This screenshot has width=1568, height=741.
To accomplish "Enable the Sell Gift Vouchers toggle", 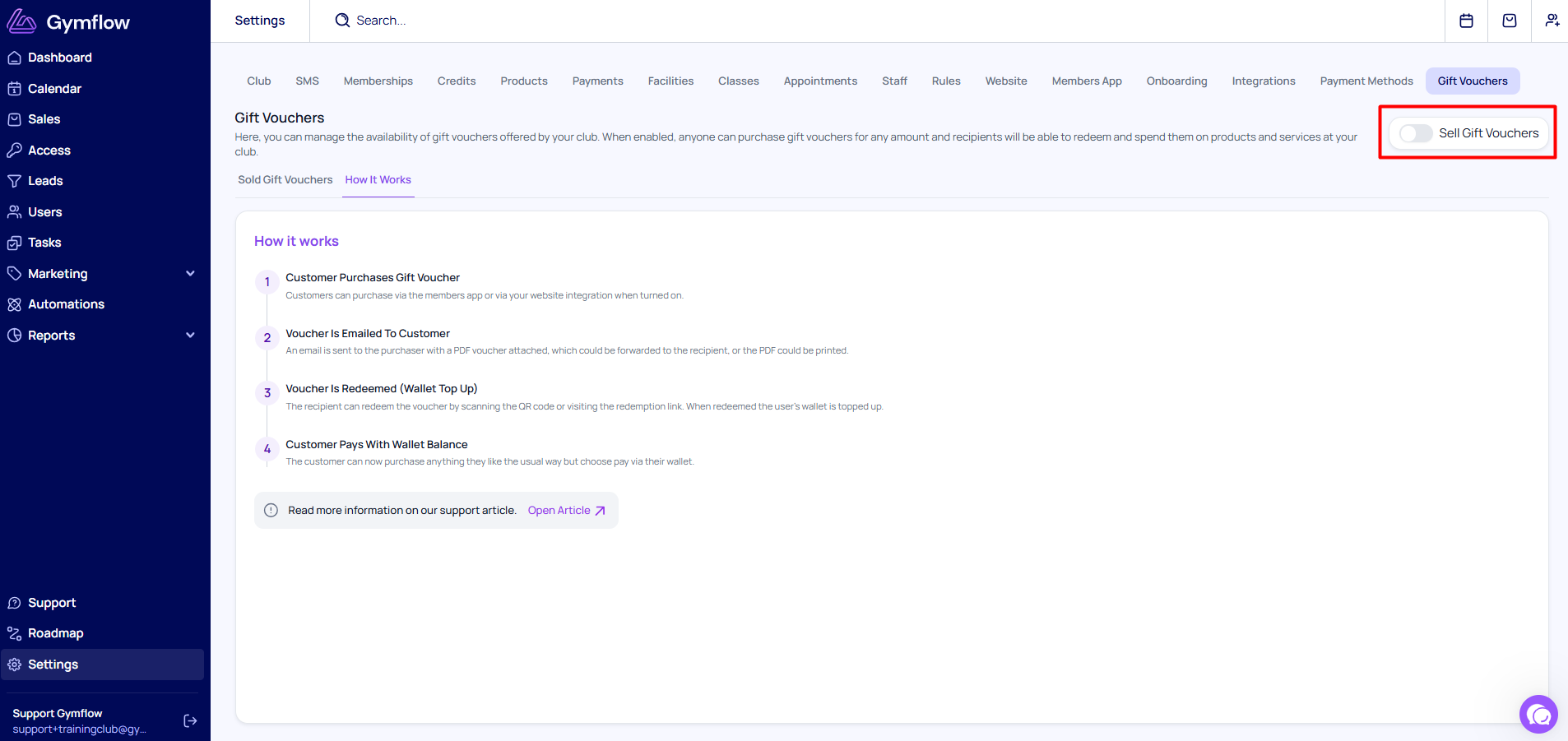I will (x=1416, y=133).
